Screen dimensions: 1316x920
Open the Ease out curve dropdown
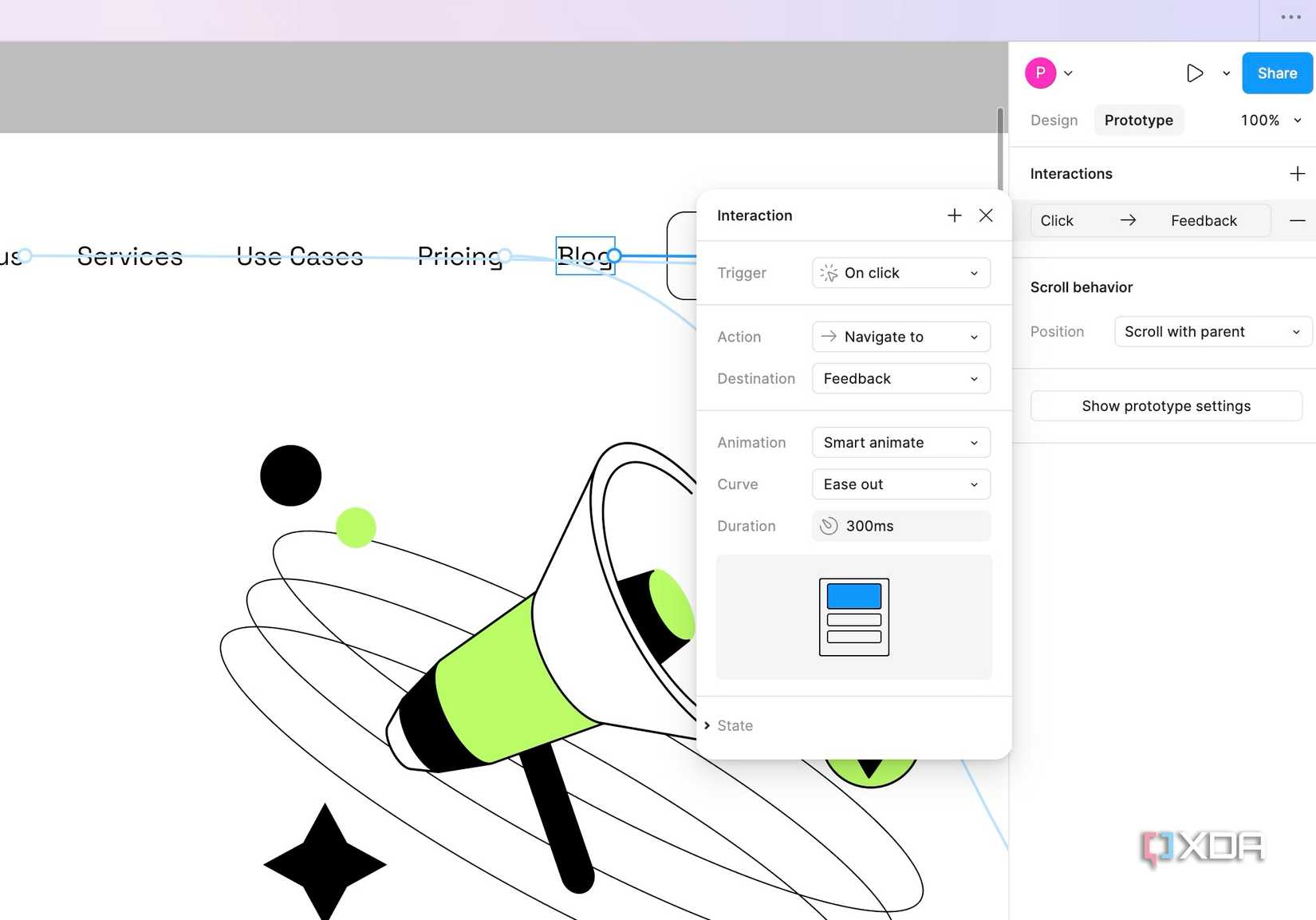[x=900, y=484]
